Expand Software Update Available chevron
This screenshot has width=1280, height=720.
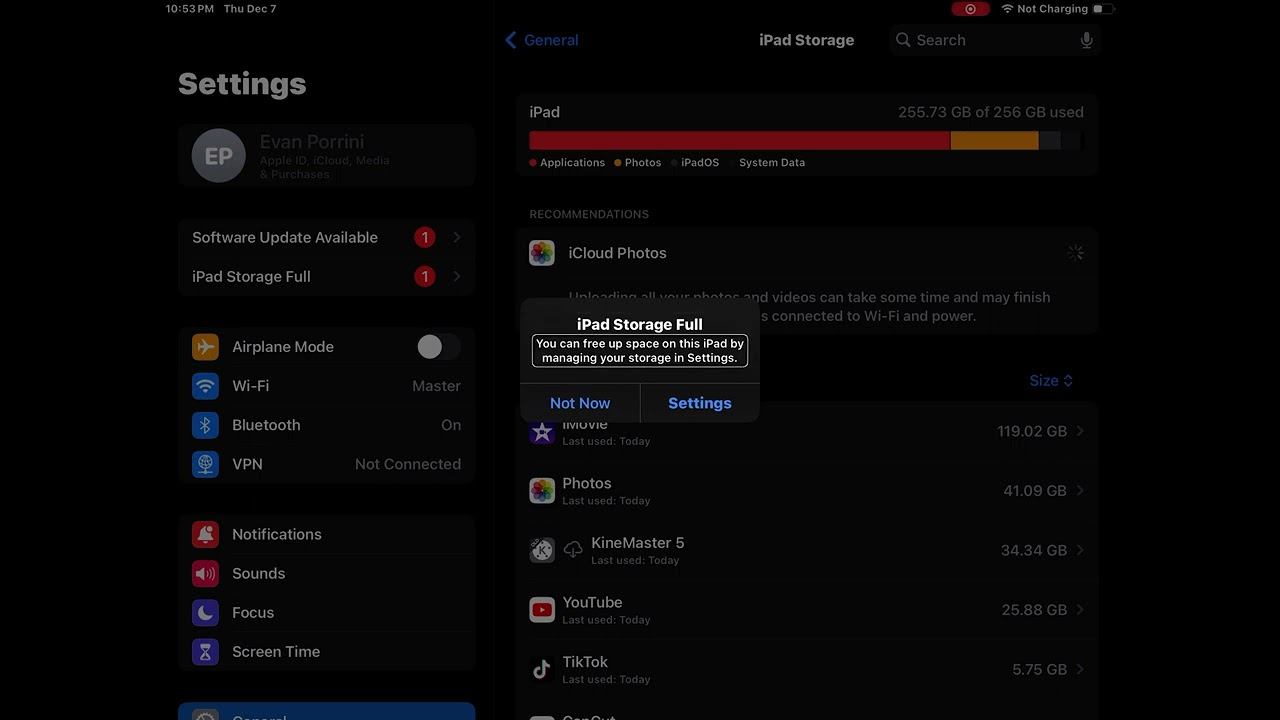[x=457, y=238]
